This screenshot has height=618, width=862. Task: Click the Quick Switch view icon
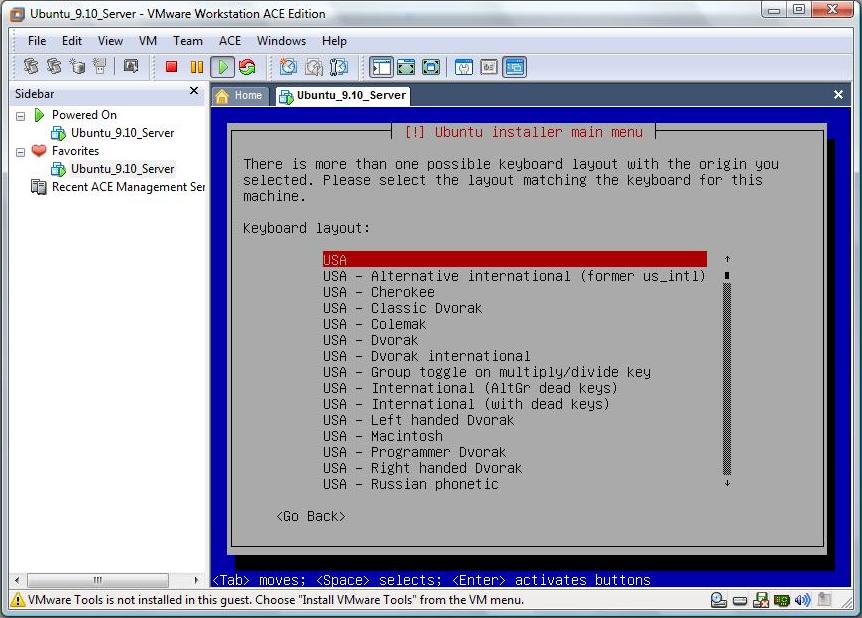406,67
